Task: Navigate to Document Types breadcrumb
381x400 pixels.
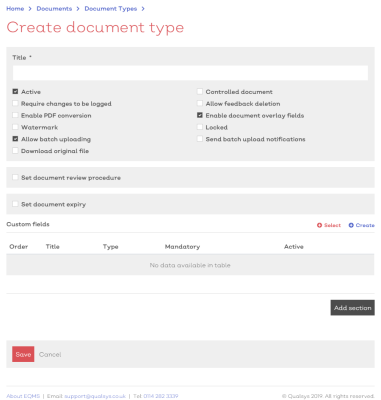Action: pyautogui.click(x=111, y=9)
